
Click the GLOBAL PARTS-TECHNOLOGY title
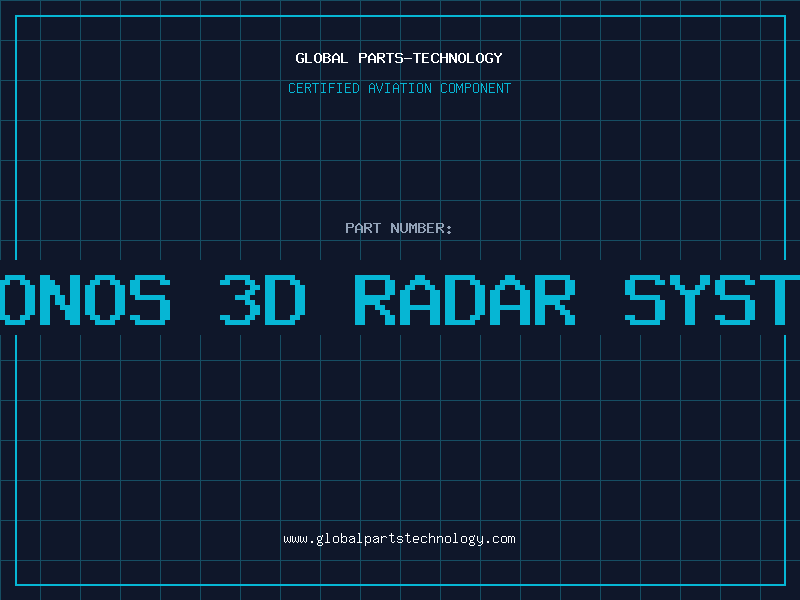399,58
